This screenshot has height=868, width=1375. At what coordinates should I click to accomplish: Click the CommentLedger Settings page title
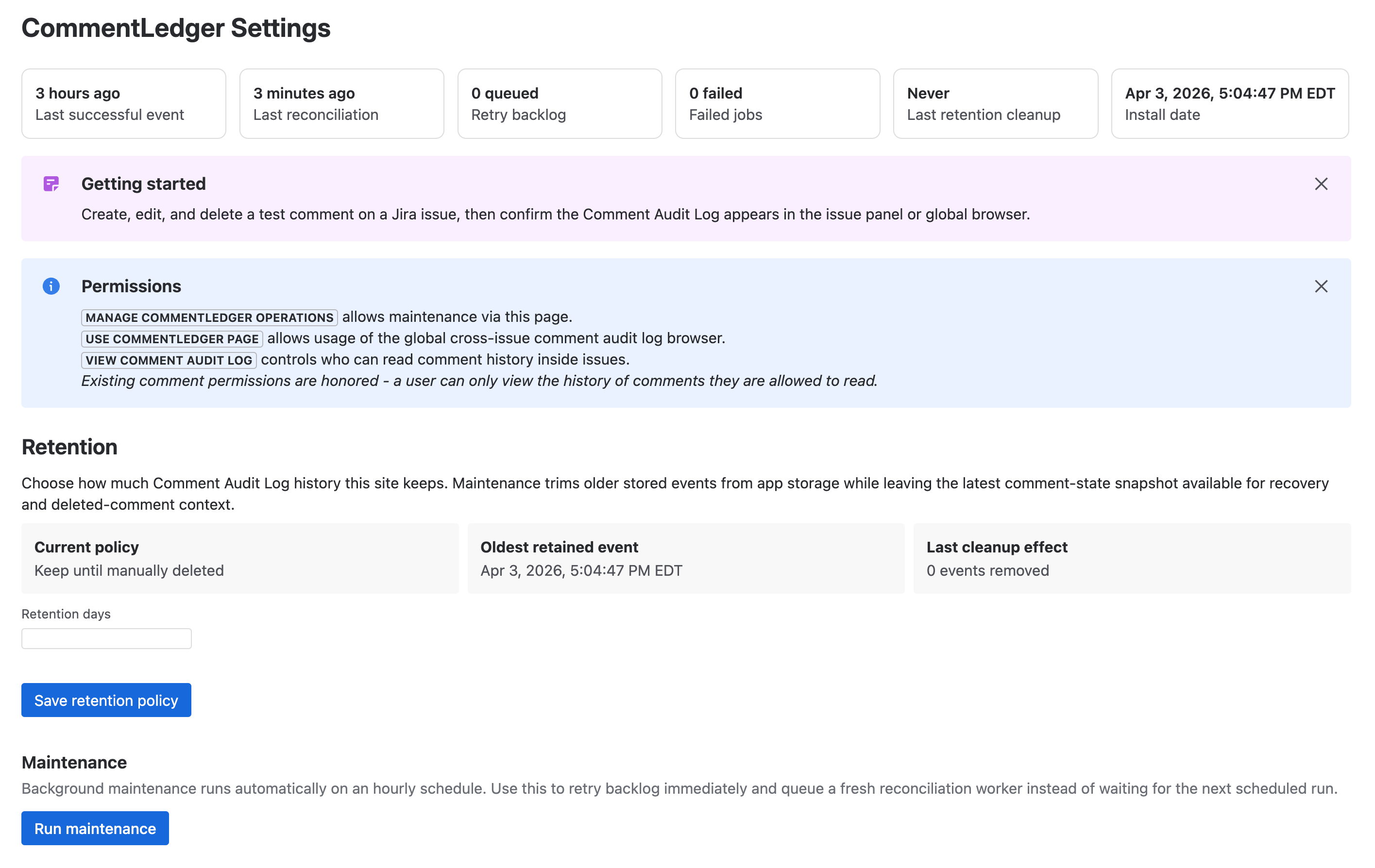[175, 28]
